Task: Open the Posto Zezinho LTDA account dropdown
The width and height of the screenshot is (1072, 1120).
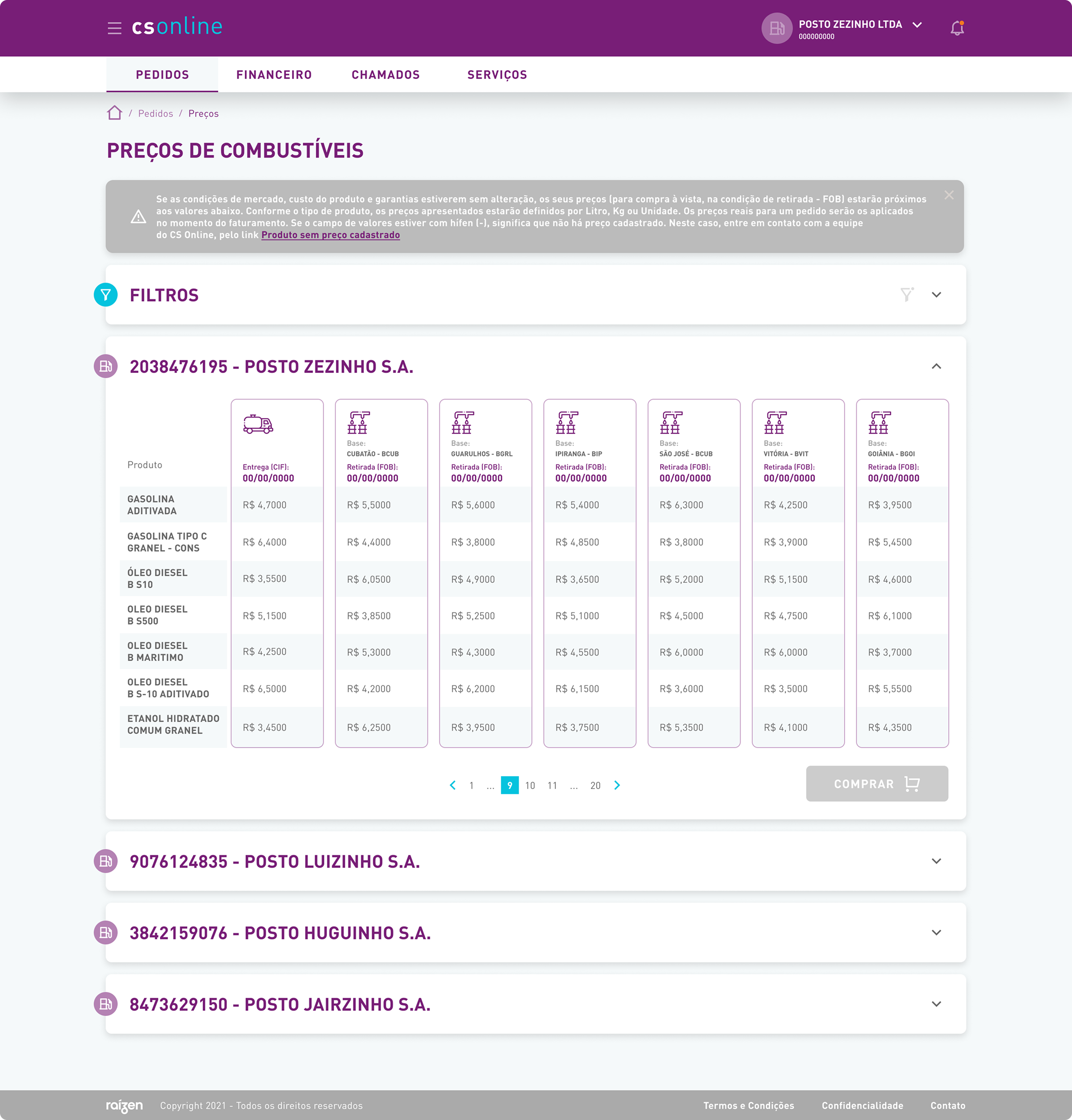Action: click(917, 25)
